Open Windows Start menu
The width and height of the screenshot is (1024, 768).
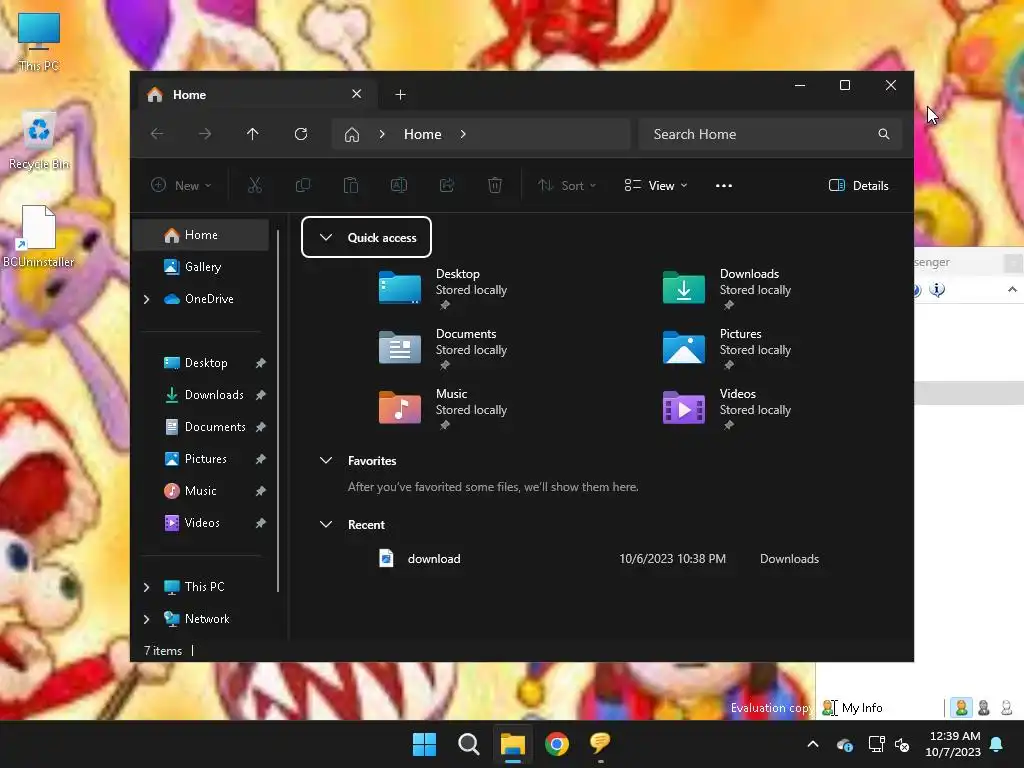[x=424, y=744]
